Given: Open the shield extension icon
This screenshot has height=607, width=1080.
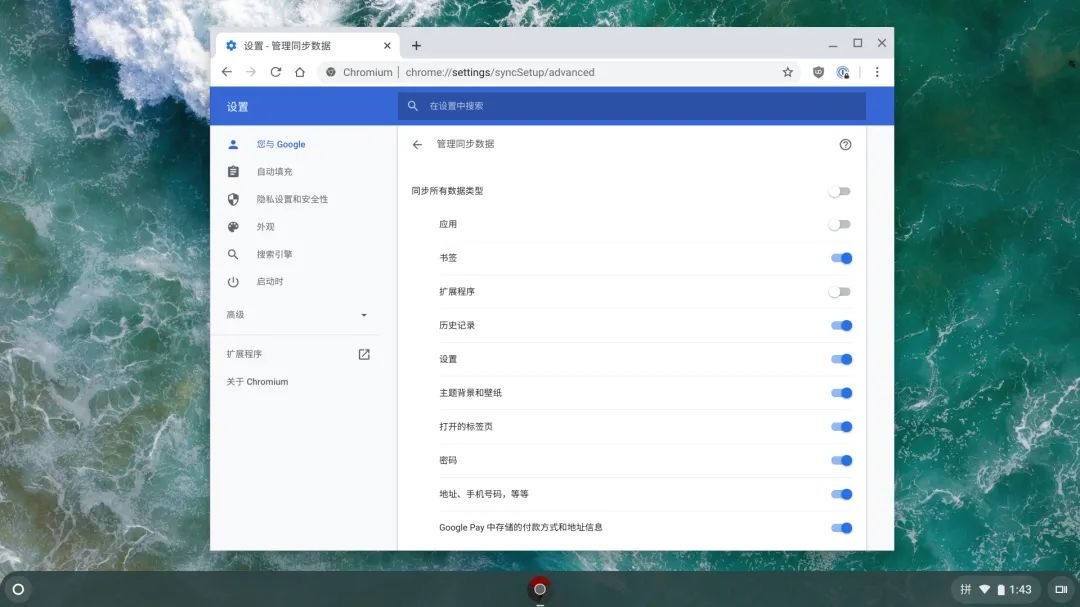Looking at the screenshot, I should coord(818,72).
